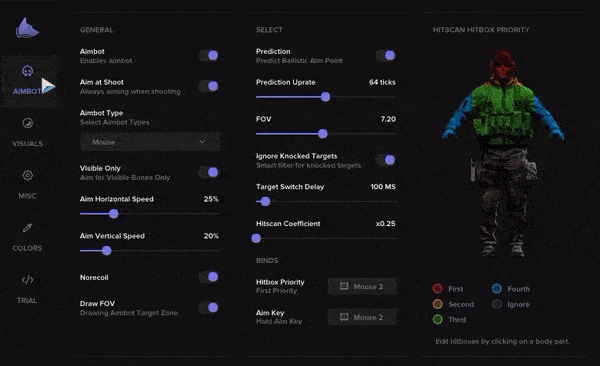The image size is (600, 366).
Task: Open the Trial code brackets icon
Action: click(27, 280)
